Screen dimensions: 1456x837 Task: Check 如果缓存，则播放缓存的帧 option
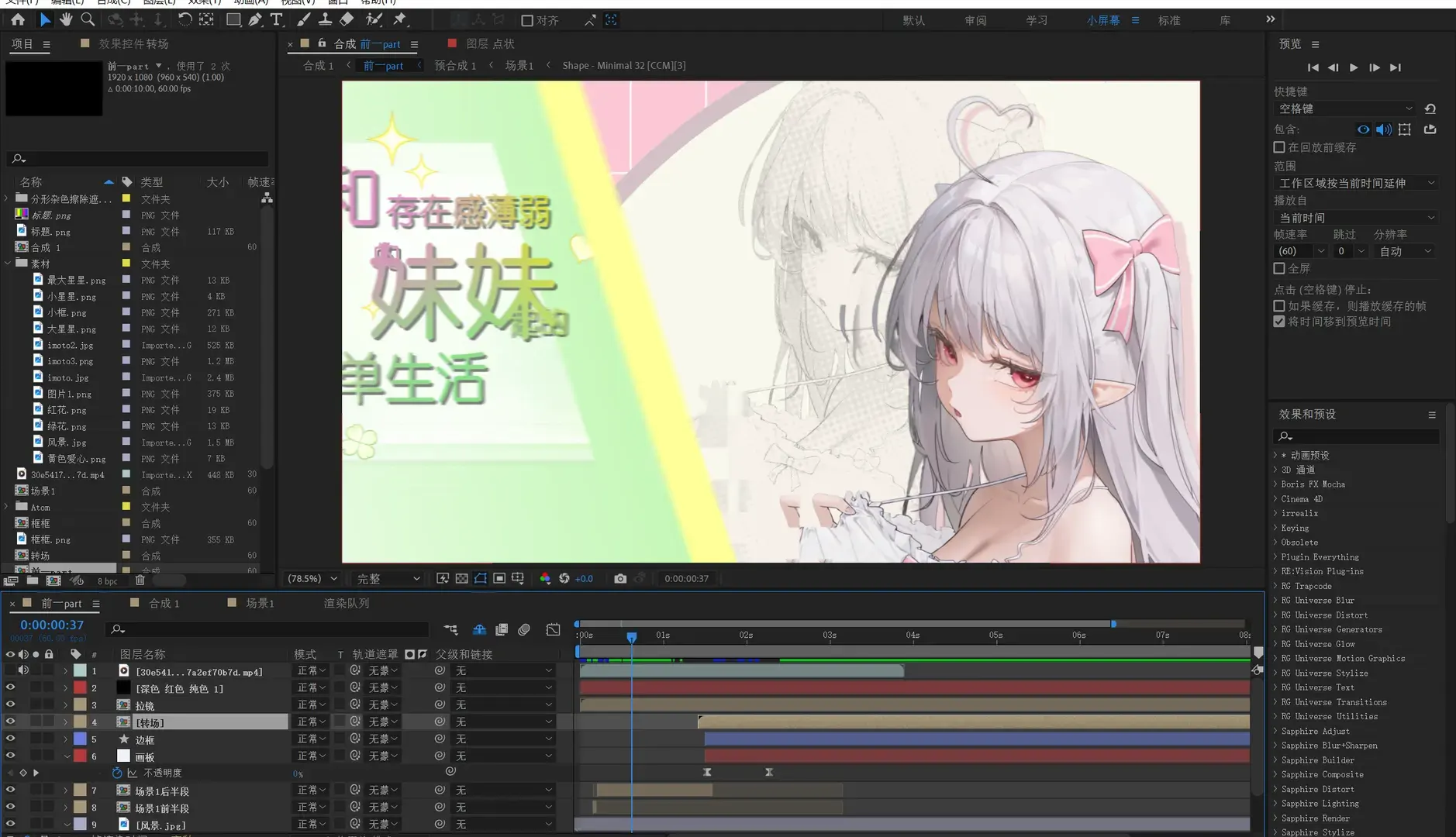(x=1279, y=305)
